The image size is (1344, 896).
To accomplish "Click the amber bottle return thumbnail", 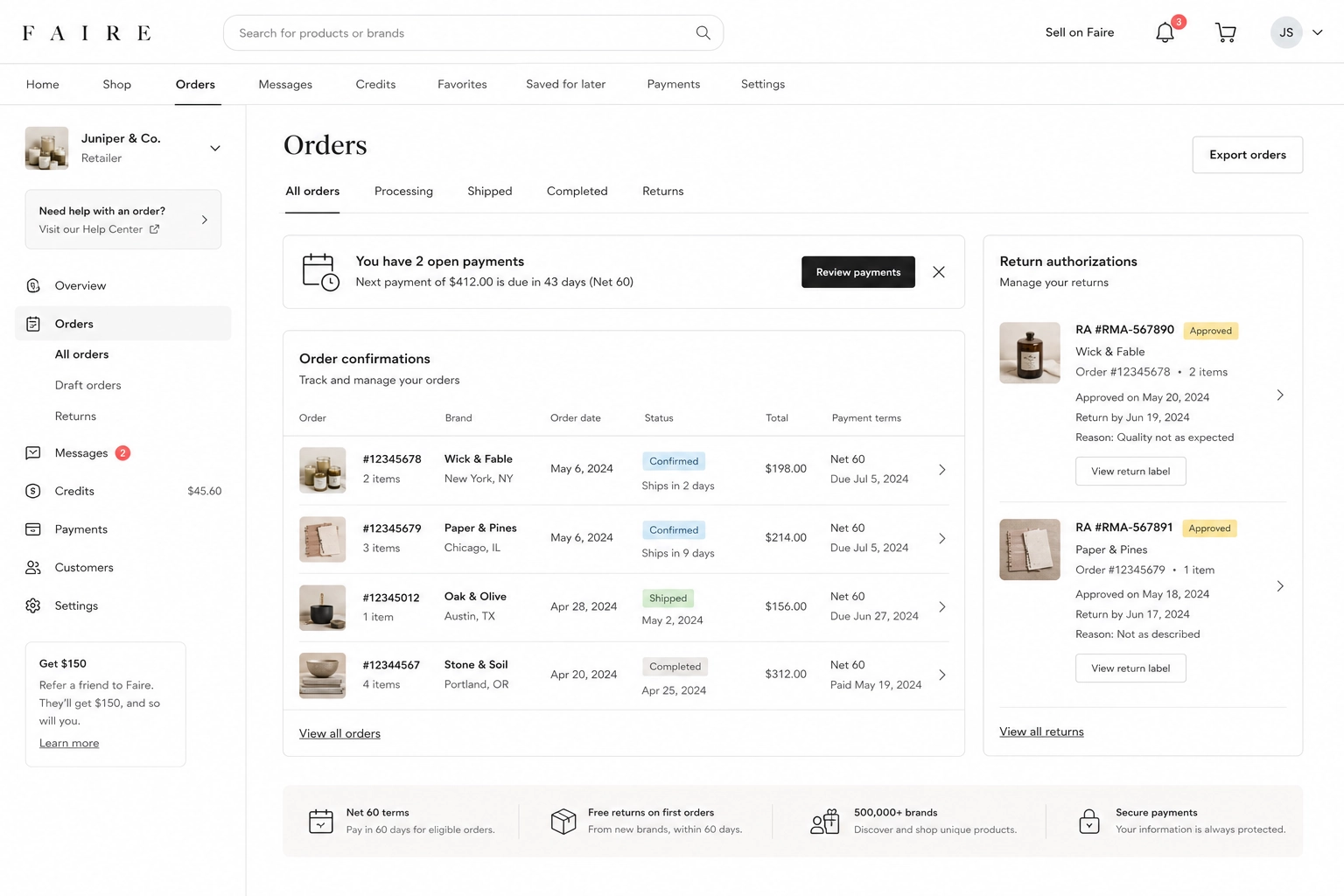I will [x=1030, y=353].
